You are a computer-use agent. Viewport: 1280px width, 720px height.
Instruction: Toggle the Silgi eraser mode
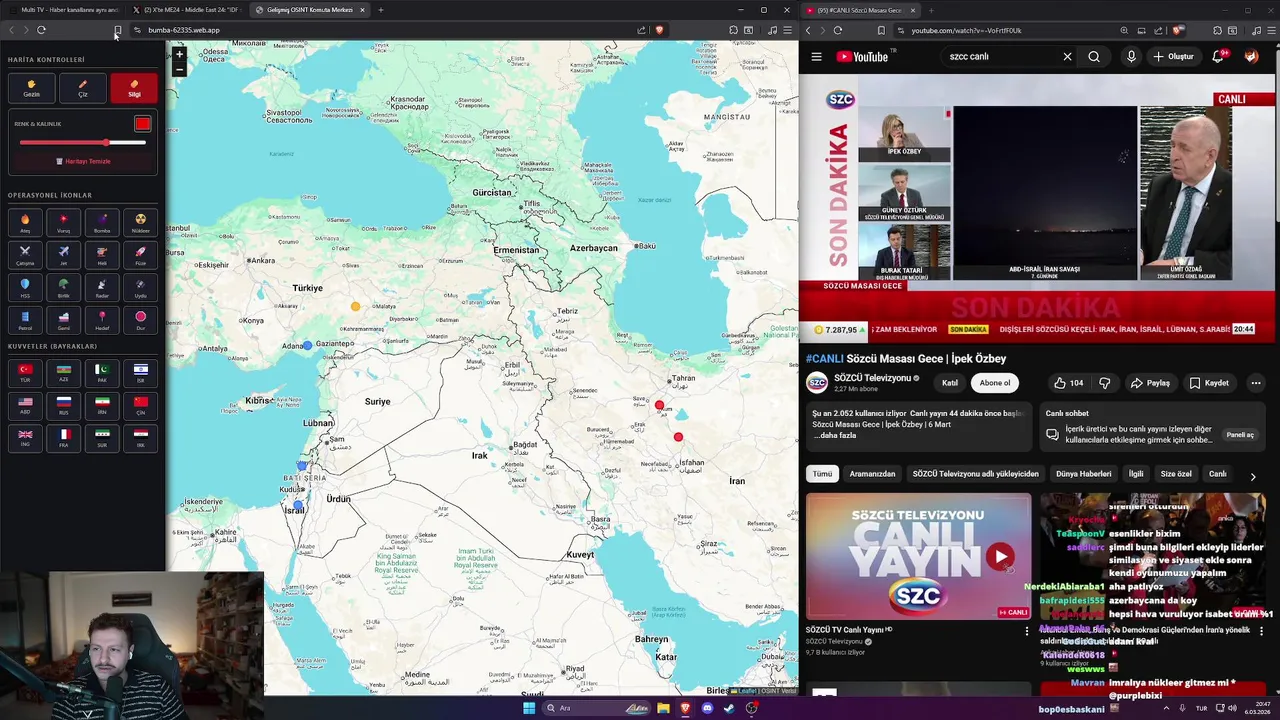(x=134, y=88)
